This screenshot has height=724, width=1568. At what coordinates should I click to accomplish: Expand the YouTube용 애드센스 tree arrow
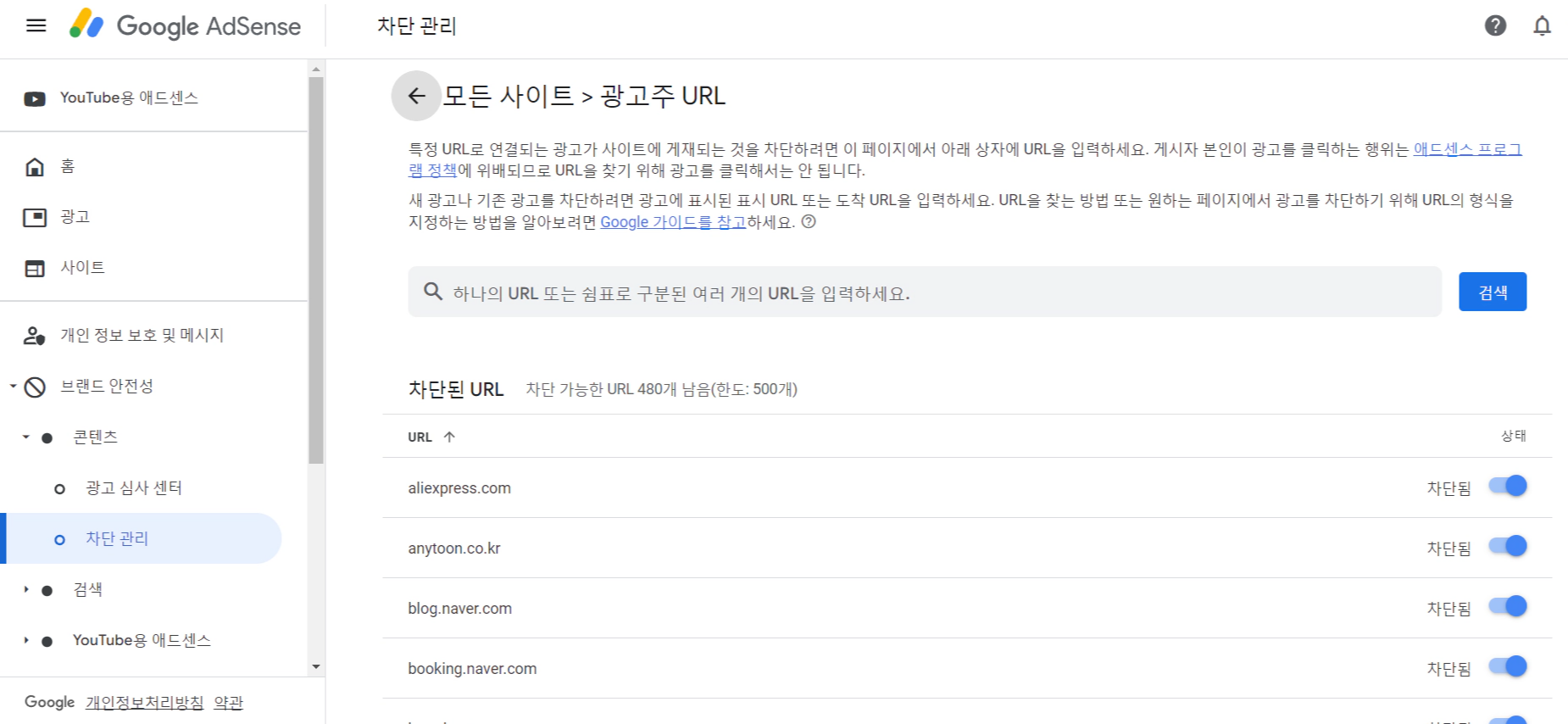pos(25,640)
